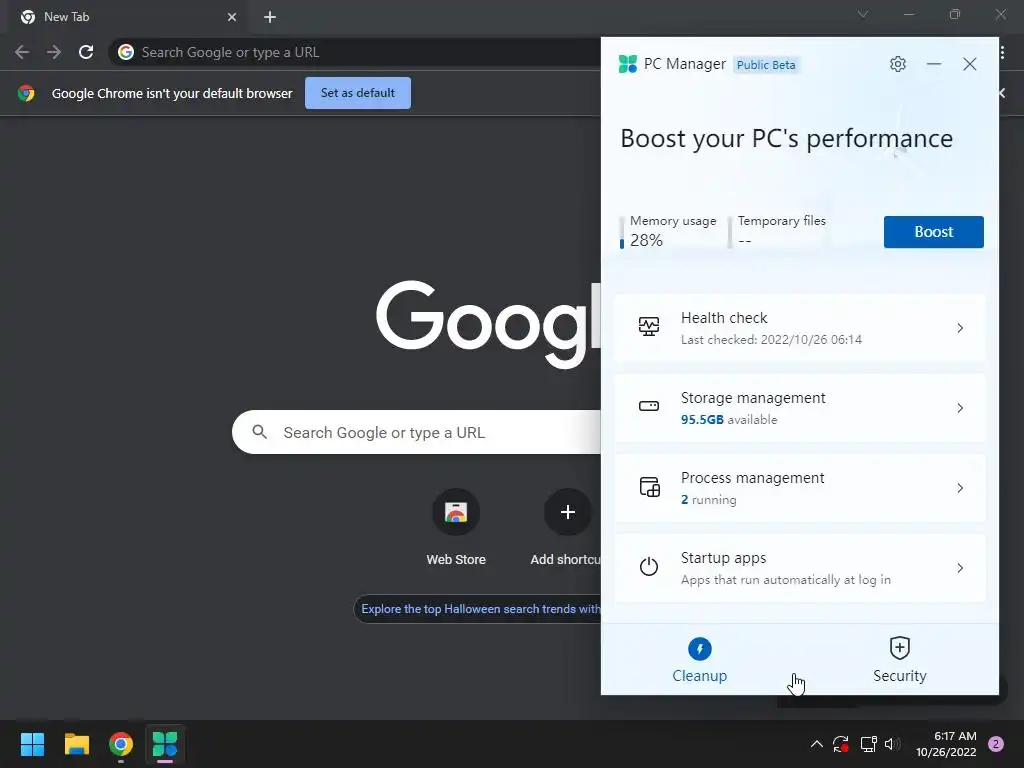The width and height of the screenshot is (1024, 768).
Task: Click Boost your PC's performance heading
Action: pyautogui.click(x=786, y=138)
